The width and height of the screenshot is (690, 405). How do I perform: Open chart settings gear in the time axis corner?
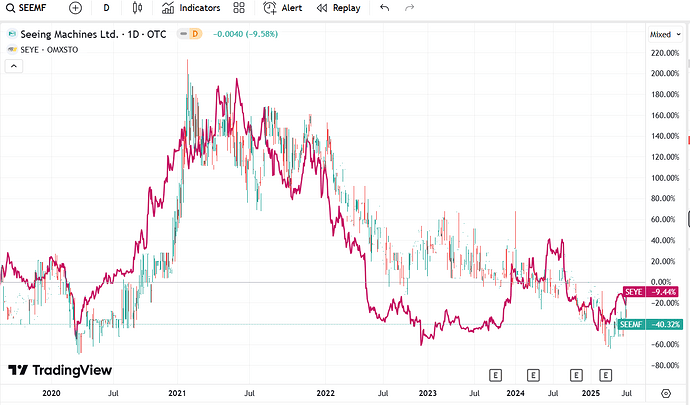point(666,393)
